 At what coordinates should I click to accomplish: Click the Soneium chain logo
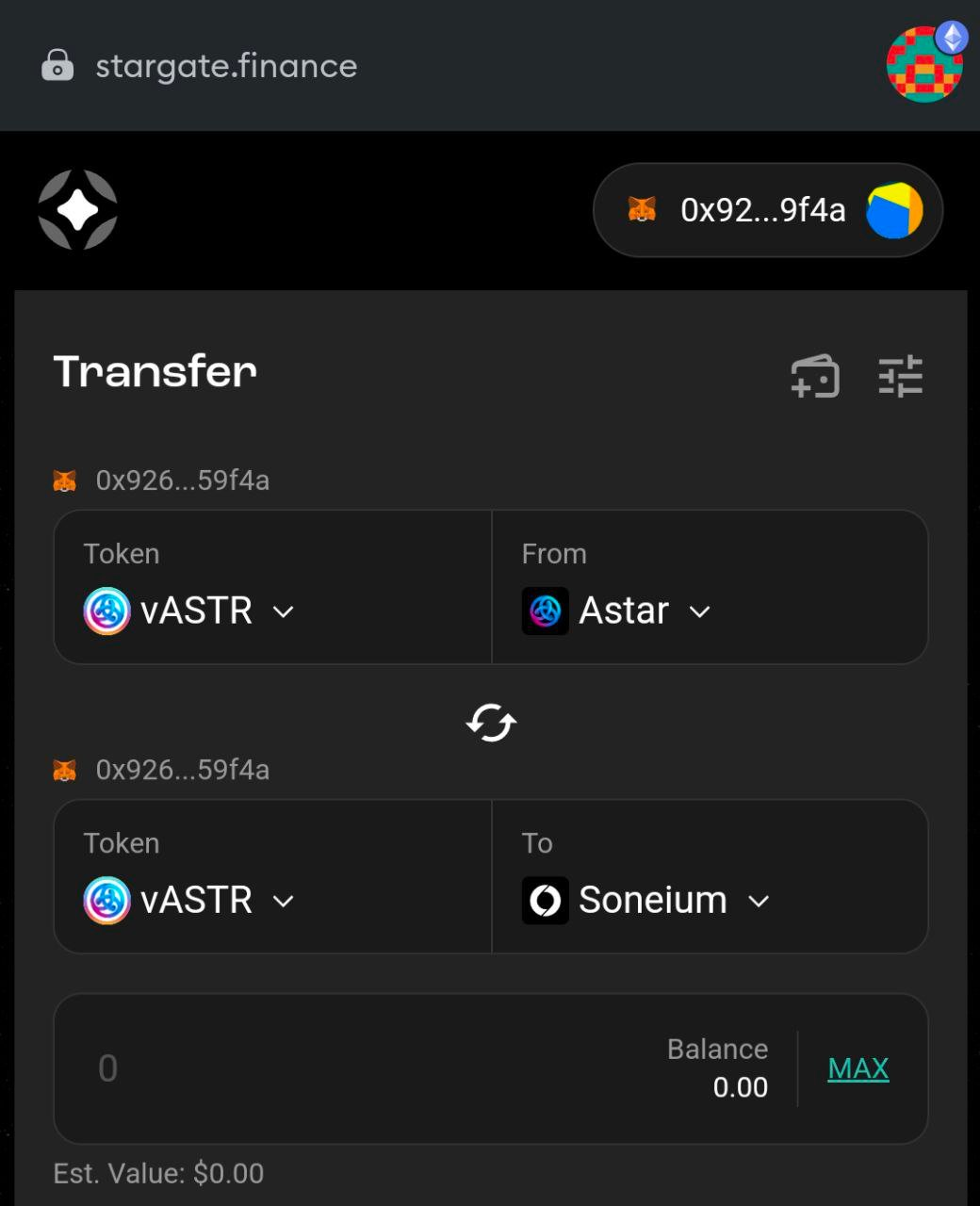tap(546, 900)
